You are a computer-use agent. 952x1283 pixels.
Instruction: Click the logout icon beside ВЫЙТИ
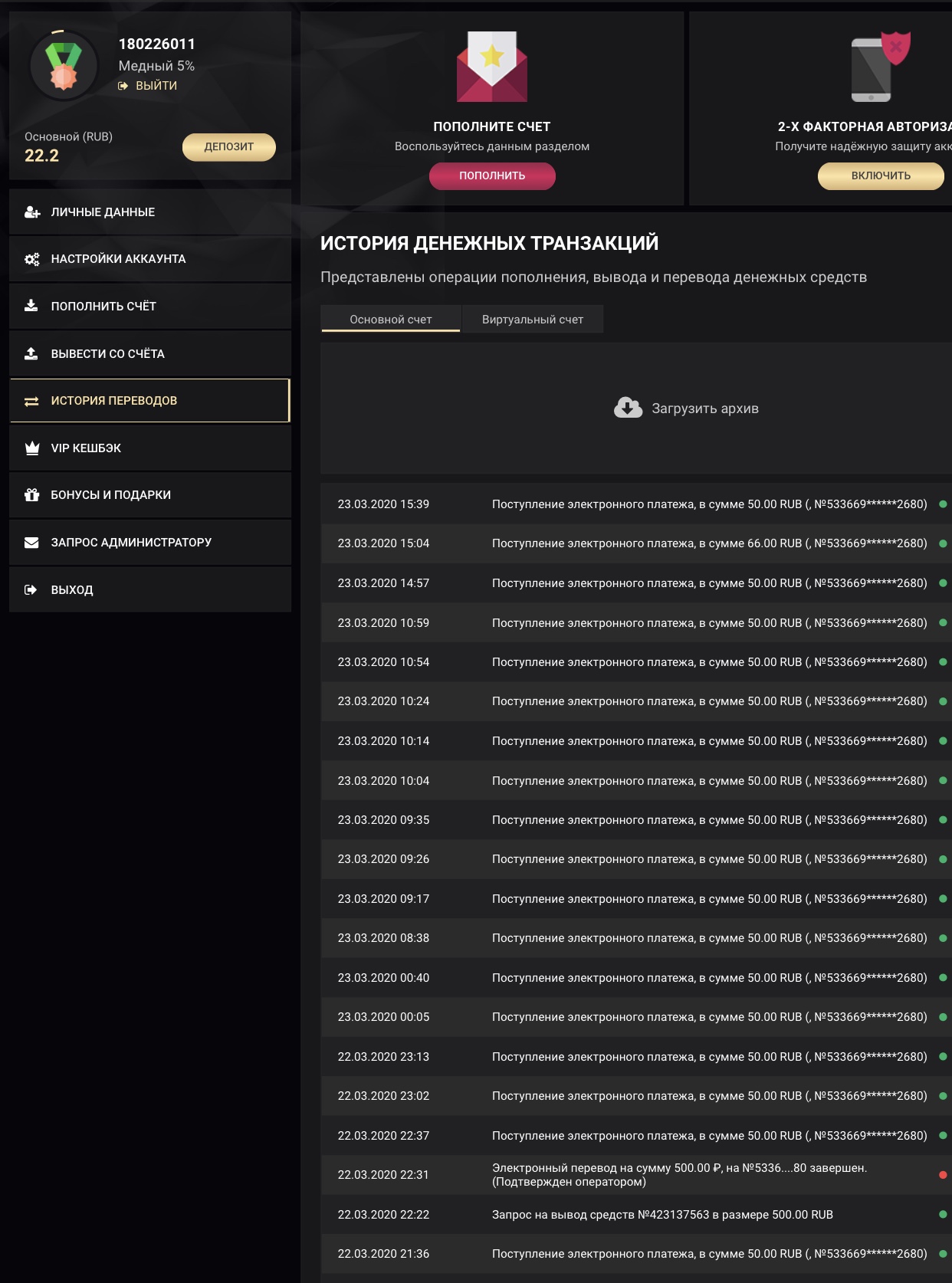click(123, 86)
